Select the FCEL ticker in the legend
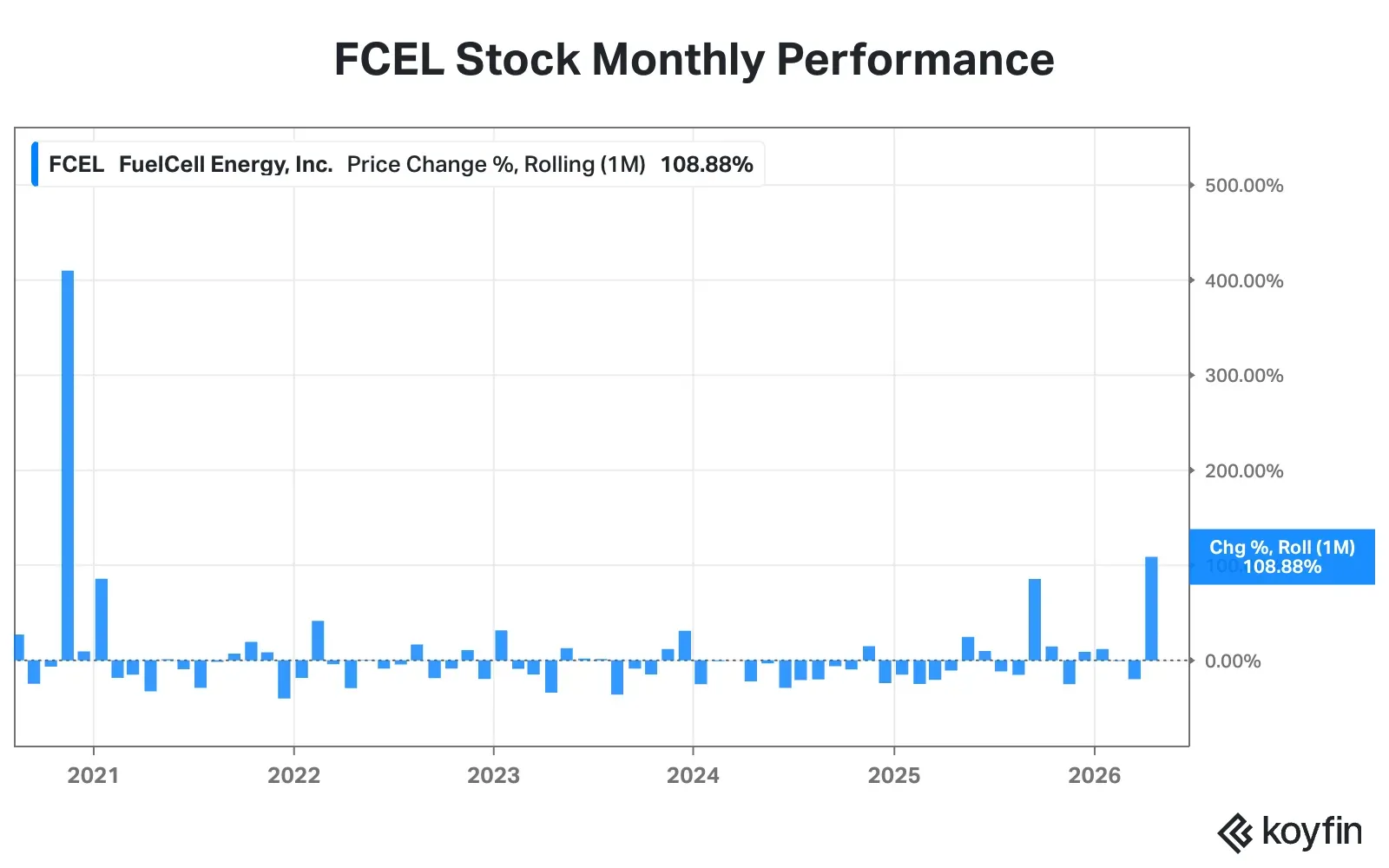 (76, 164)
